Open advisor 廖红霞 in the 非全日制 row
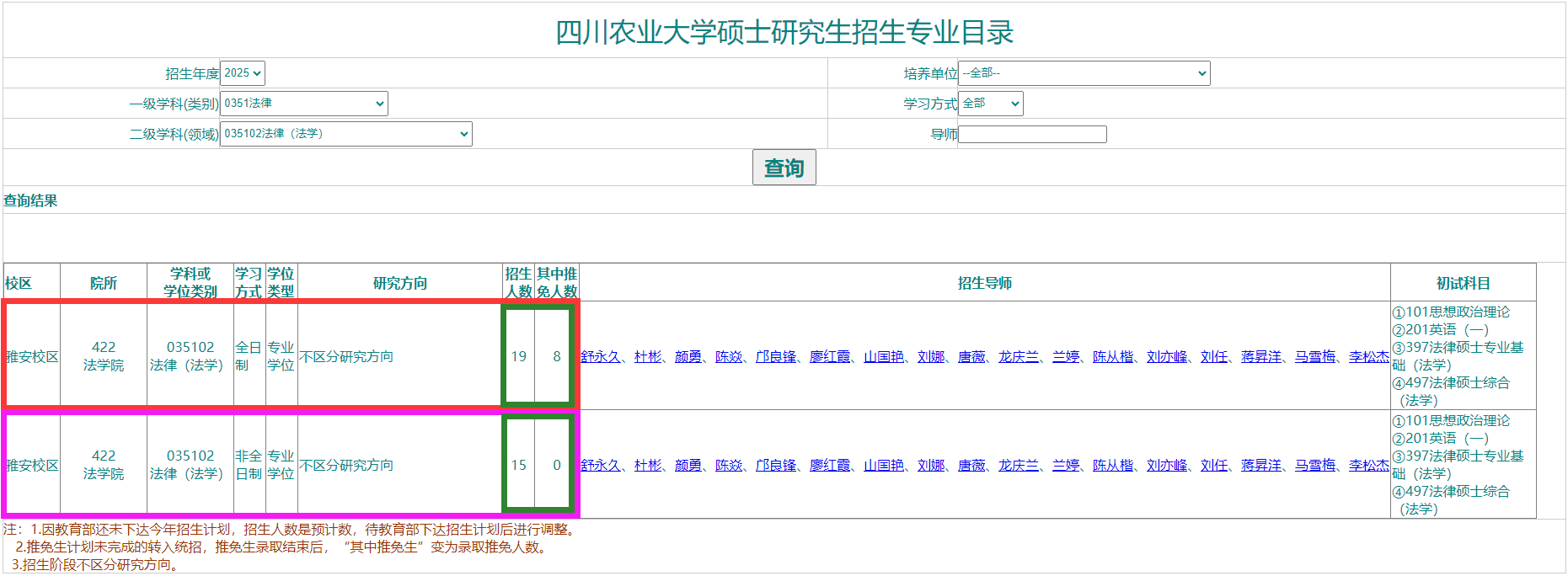This screenshot has width=1568, height=576. 830,466
